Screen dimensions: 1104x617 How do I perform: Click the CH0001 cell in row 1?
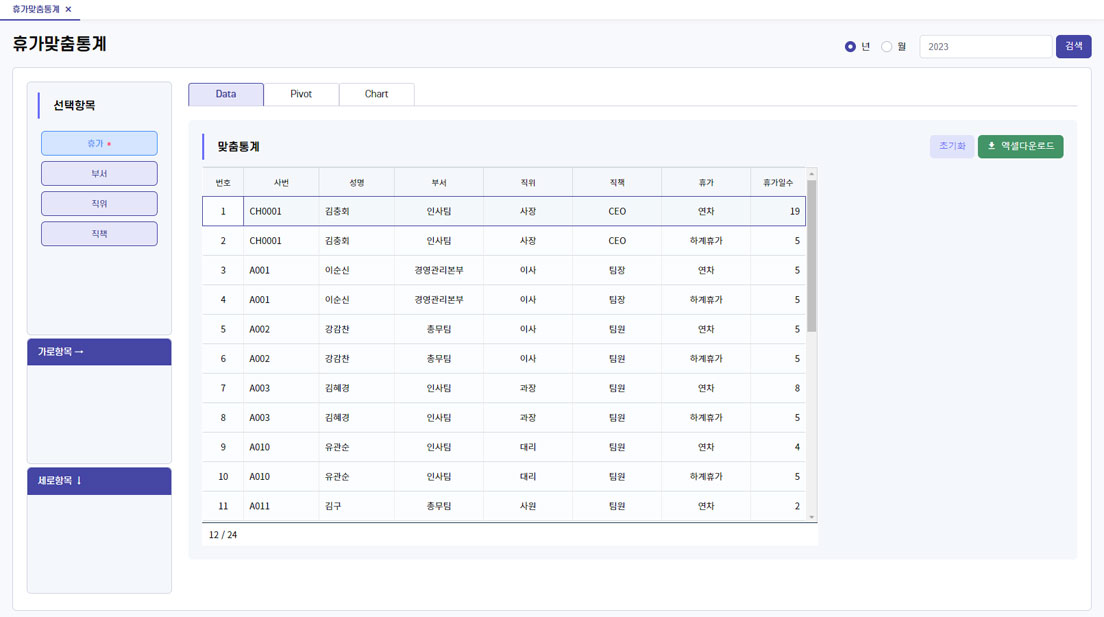(x=282, y=211)
